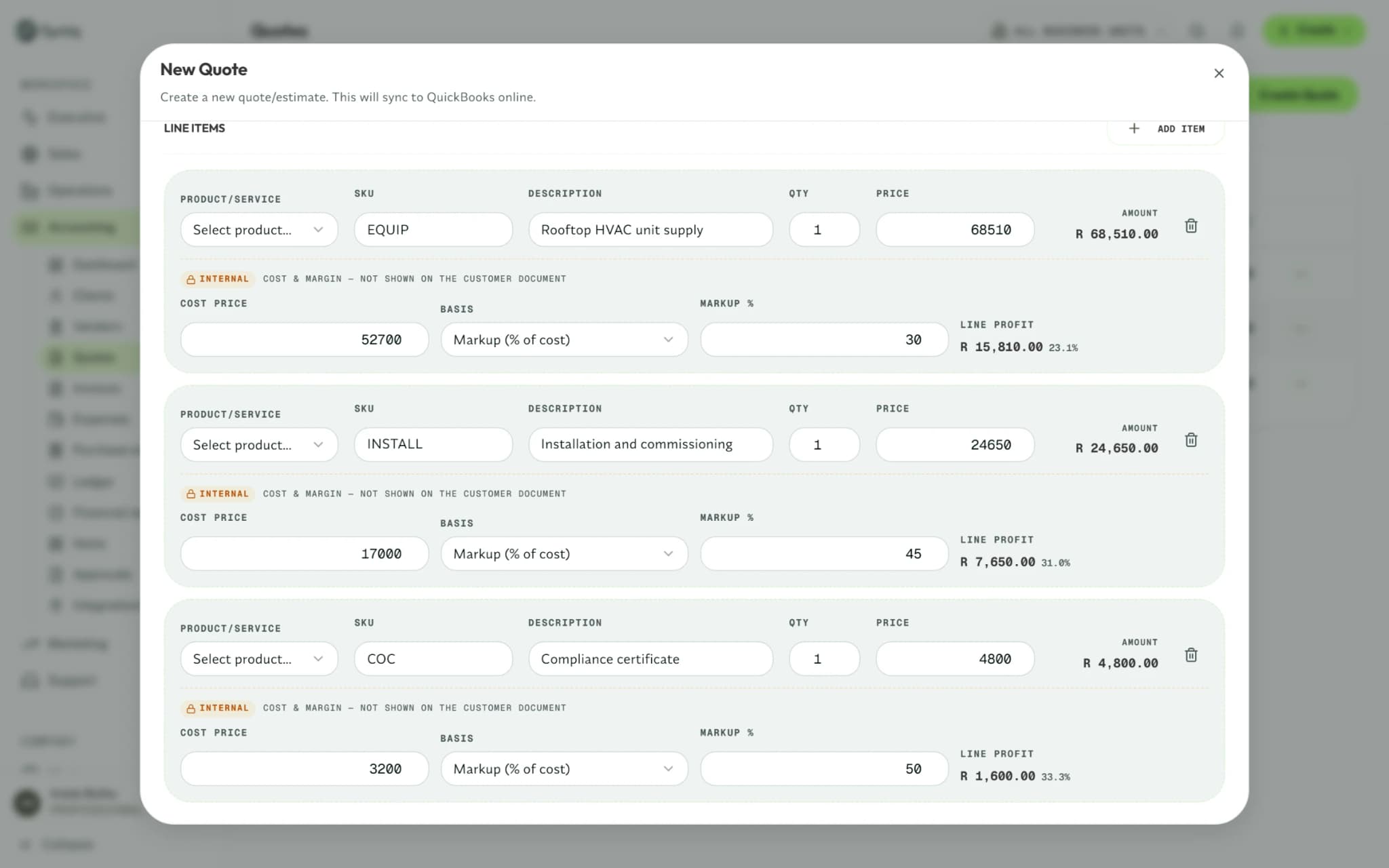Click amount R 4,800.00
1389x868 pixels.
(x=1120, y=663)
